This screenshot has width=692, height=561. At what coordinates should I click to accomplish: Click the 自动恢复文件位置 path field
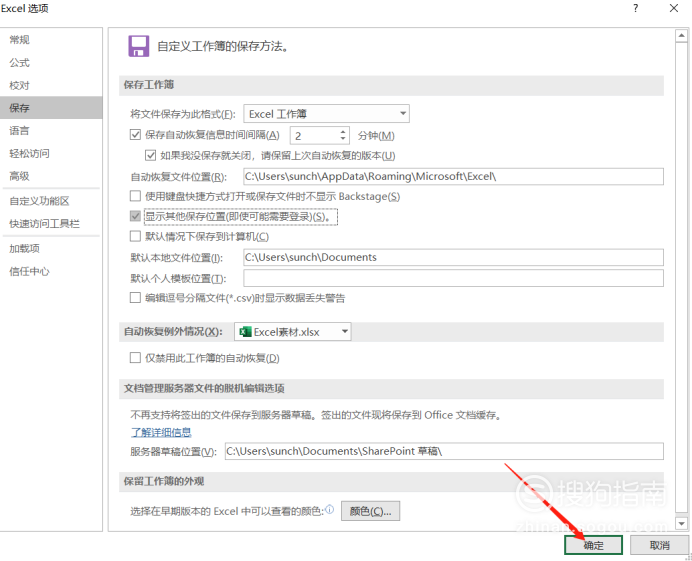[453, 177]
